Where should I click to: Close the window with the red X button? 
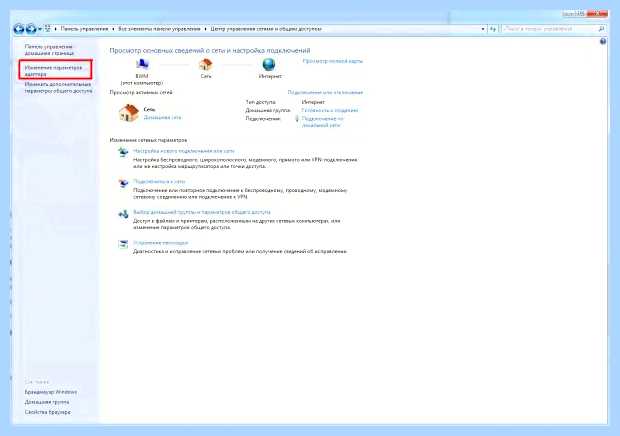(597, 14)
